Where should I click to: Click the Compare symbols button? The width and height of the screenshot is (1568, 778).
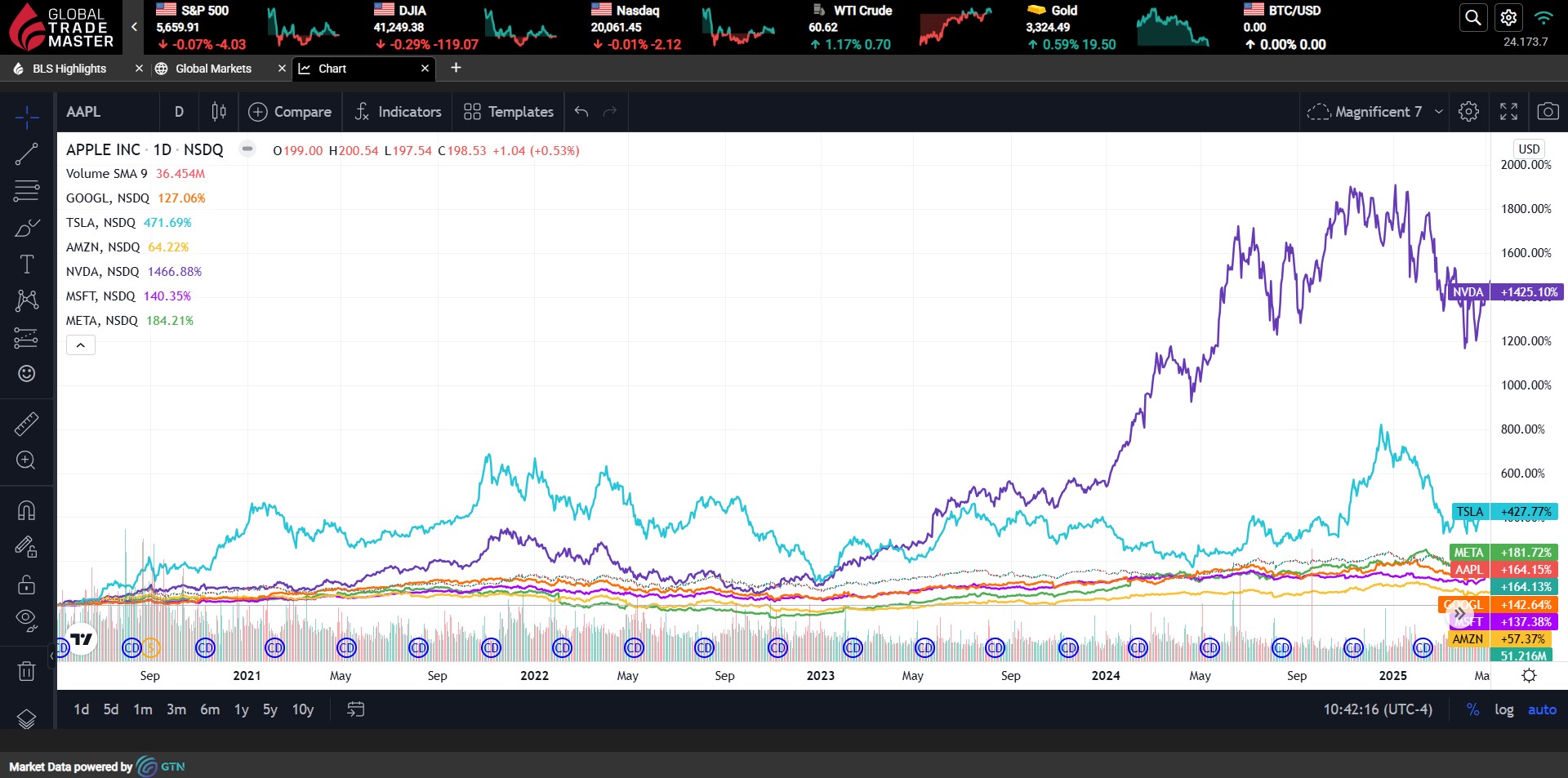pyautogui.click(x=290, y=112)
